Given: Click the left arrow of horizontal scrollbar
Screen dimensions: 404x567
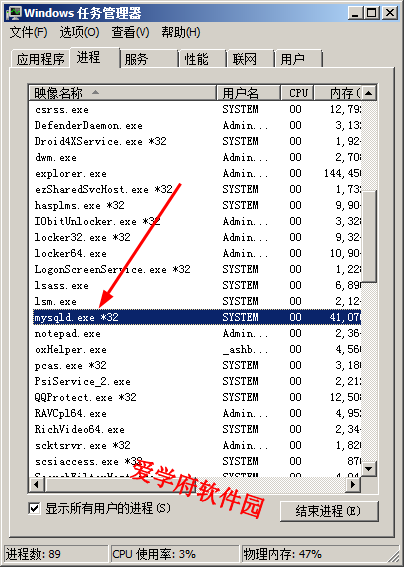Looking at the screenshot, I should tap(36, 484).
